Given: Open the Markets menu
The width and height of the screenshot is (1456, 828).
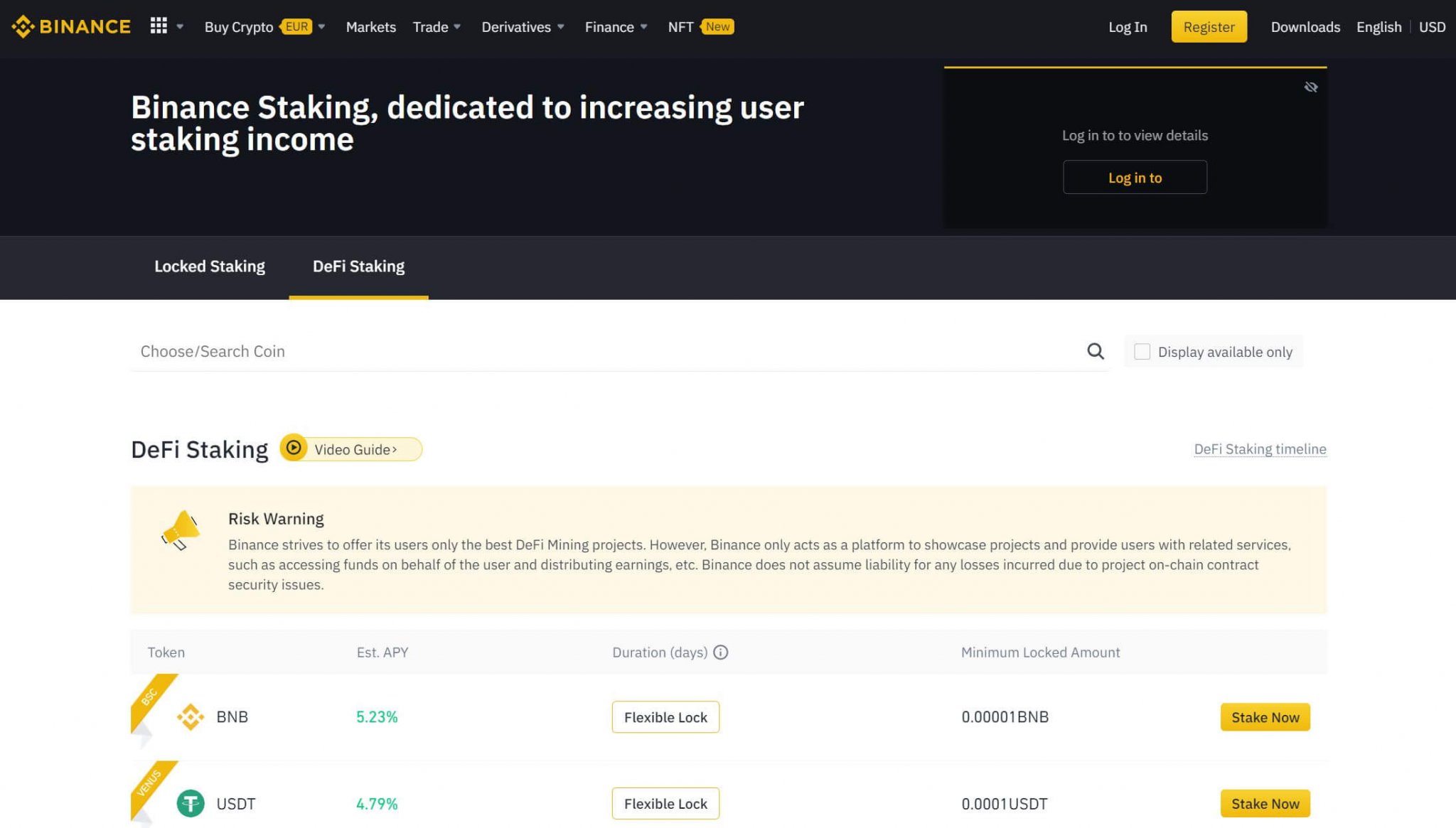Looking at the screenshot, I should (370, 26).
